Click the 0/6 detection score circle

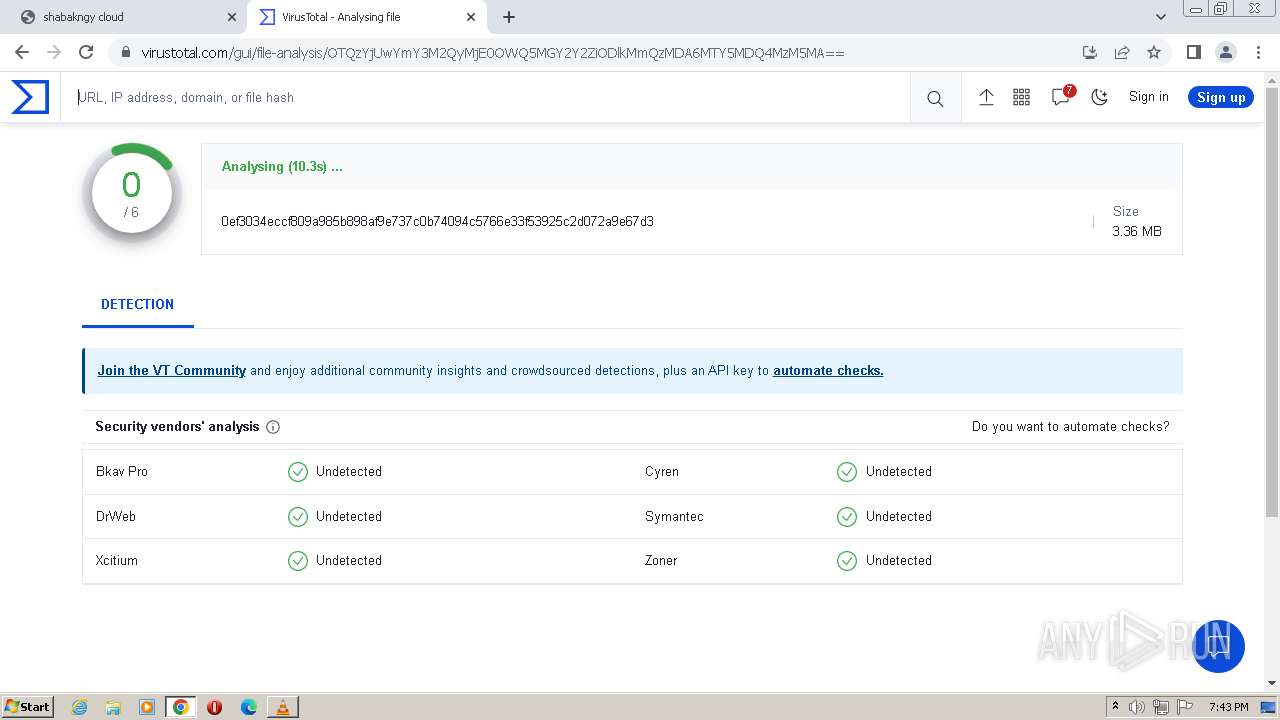(131, 195)
